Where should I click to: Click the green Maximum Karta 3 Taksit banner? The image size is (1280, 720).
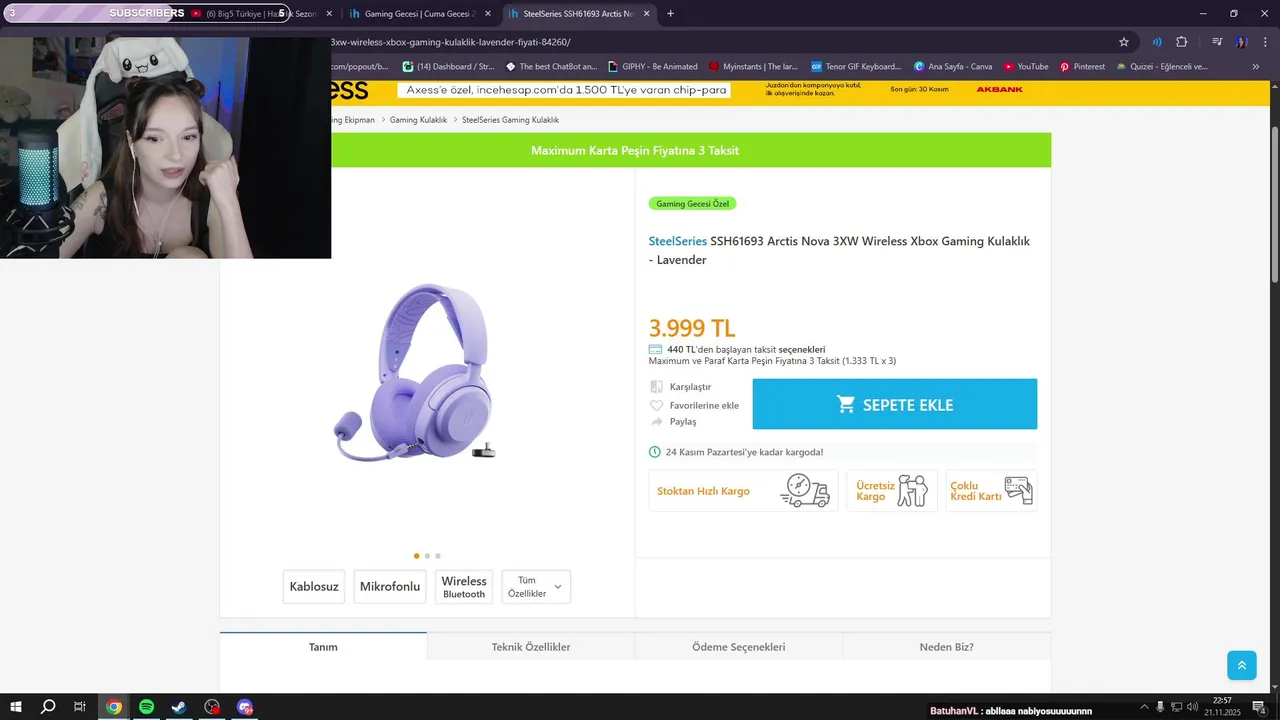[635, 150]
